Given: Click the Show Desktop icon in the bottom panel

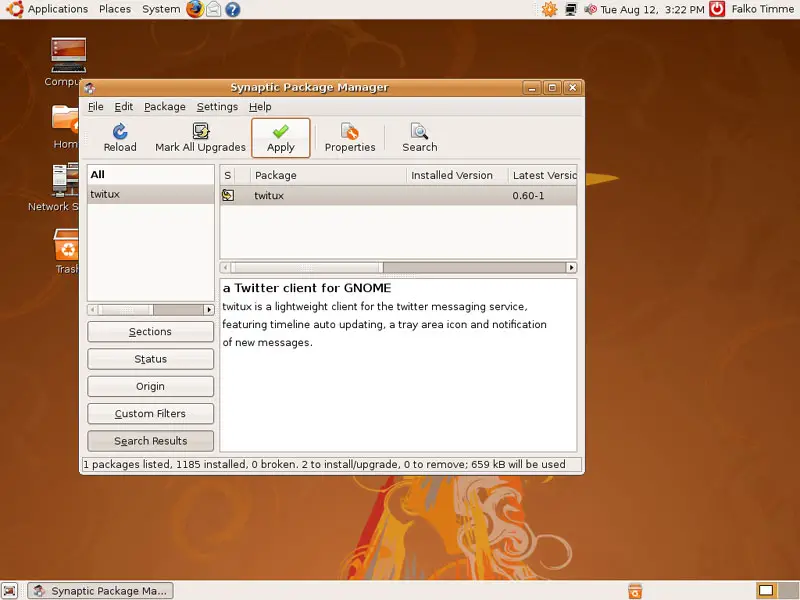Looking at the screenshot, I should pyautogui.click(x=10, y=591).
